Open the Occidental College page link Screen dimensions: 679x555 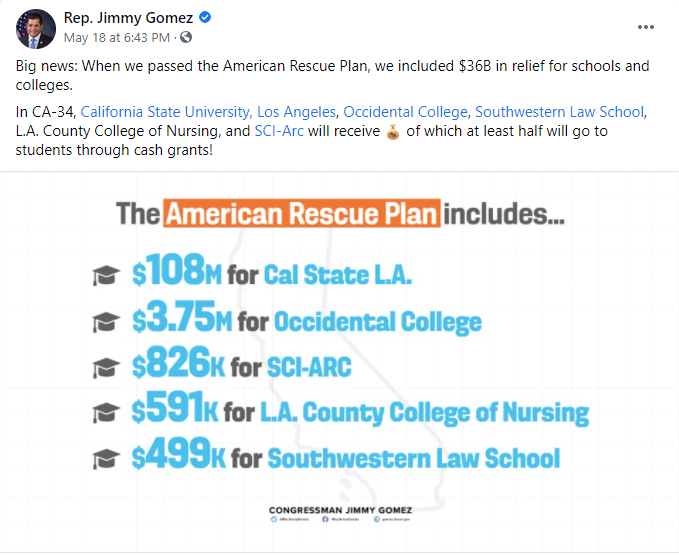pos(406,111)
